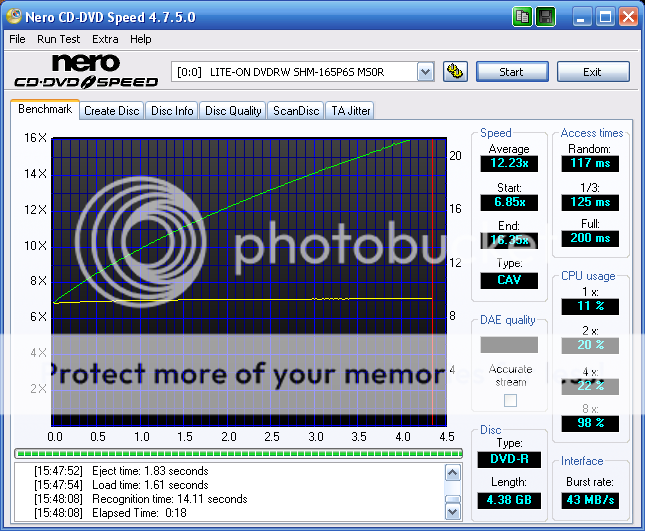Minimize the Nero CD-DVD Speed window
The width and height of the screenshot is (645, 531).
coord(582,17)
